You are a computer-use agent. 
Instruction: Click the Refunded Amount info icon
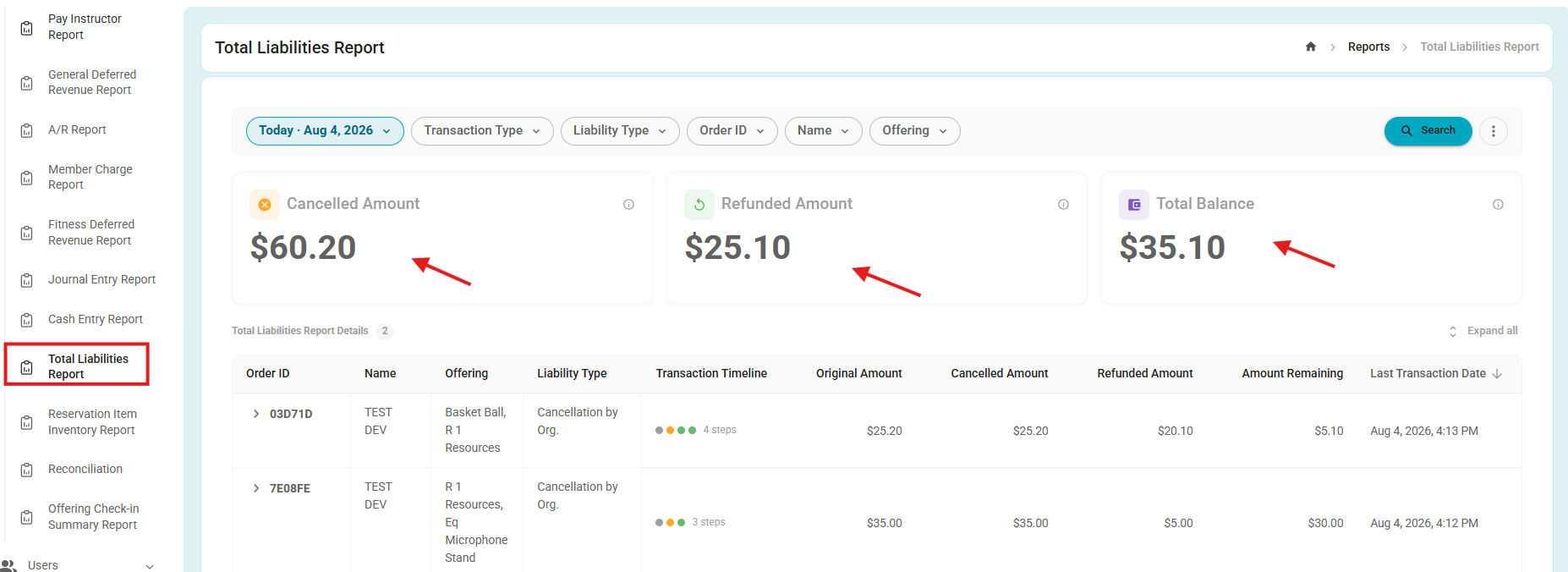(1063, 205)
